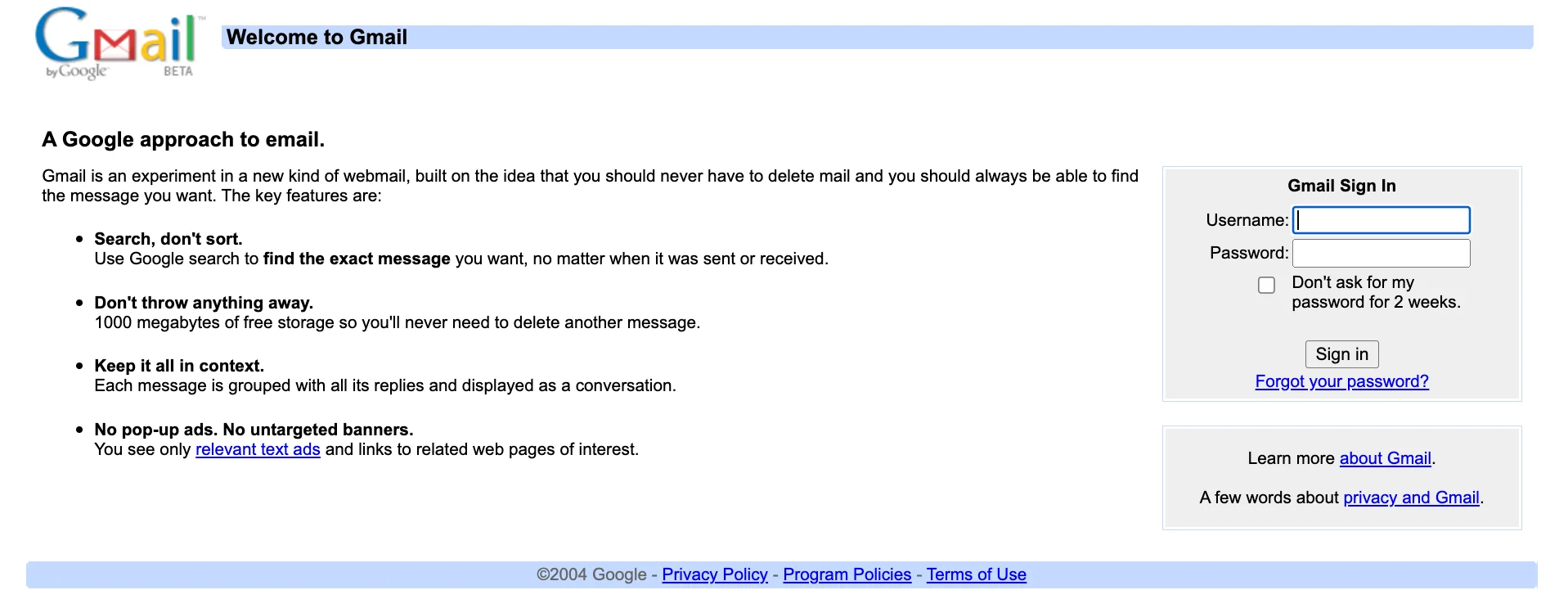
Task: Open the Forgot your password link
Action: [x=1341, y=381]
